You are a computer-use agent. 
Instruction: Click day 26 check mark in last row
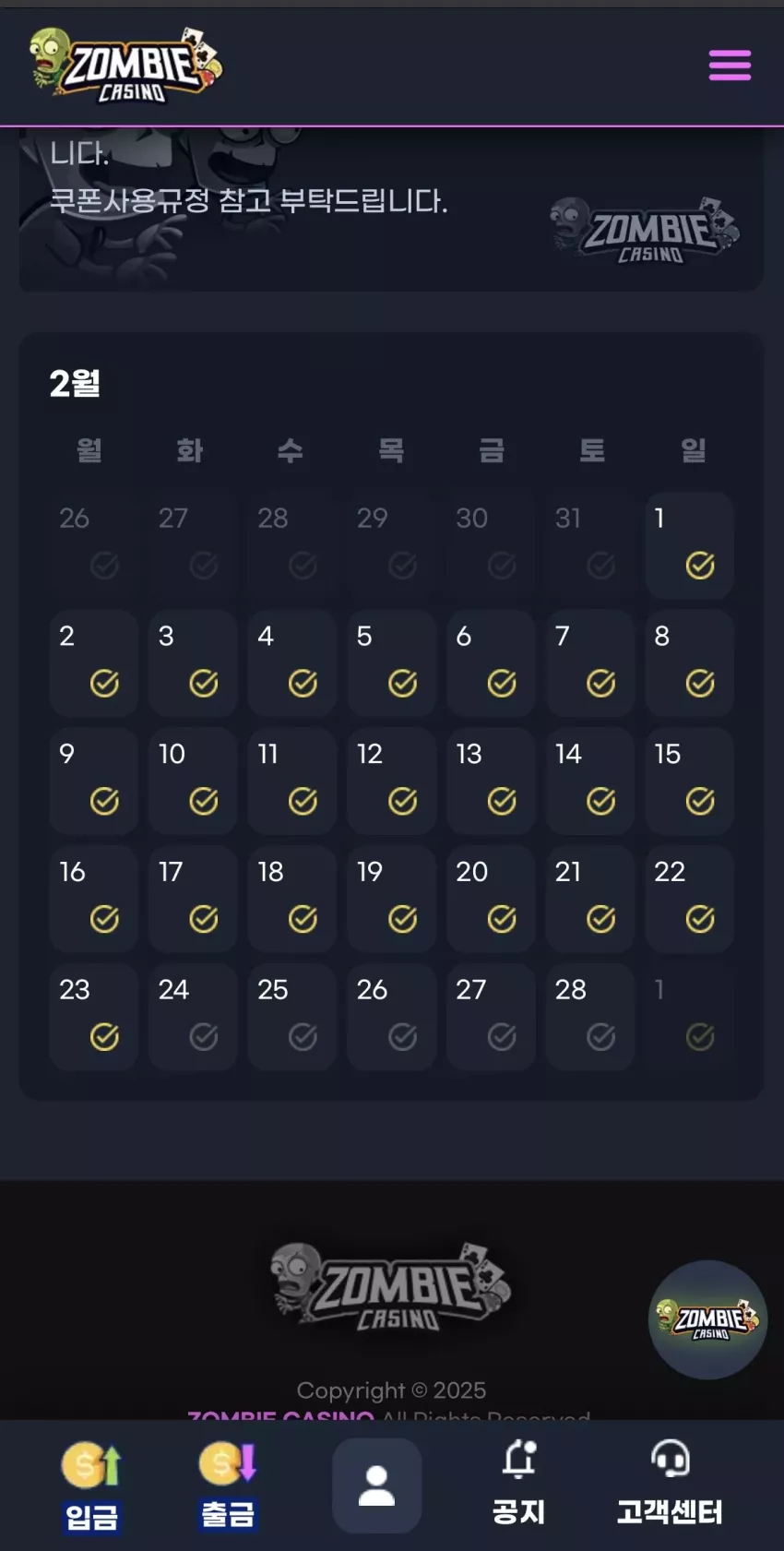[402, 1037]
